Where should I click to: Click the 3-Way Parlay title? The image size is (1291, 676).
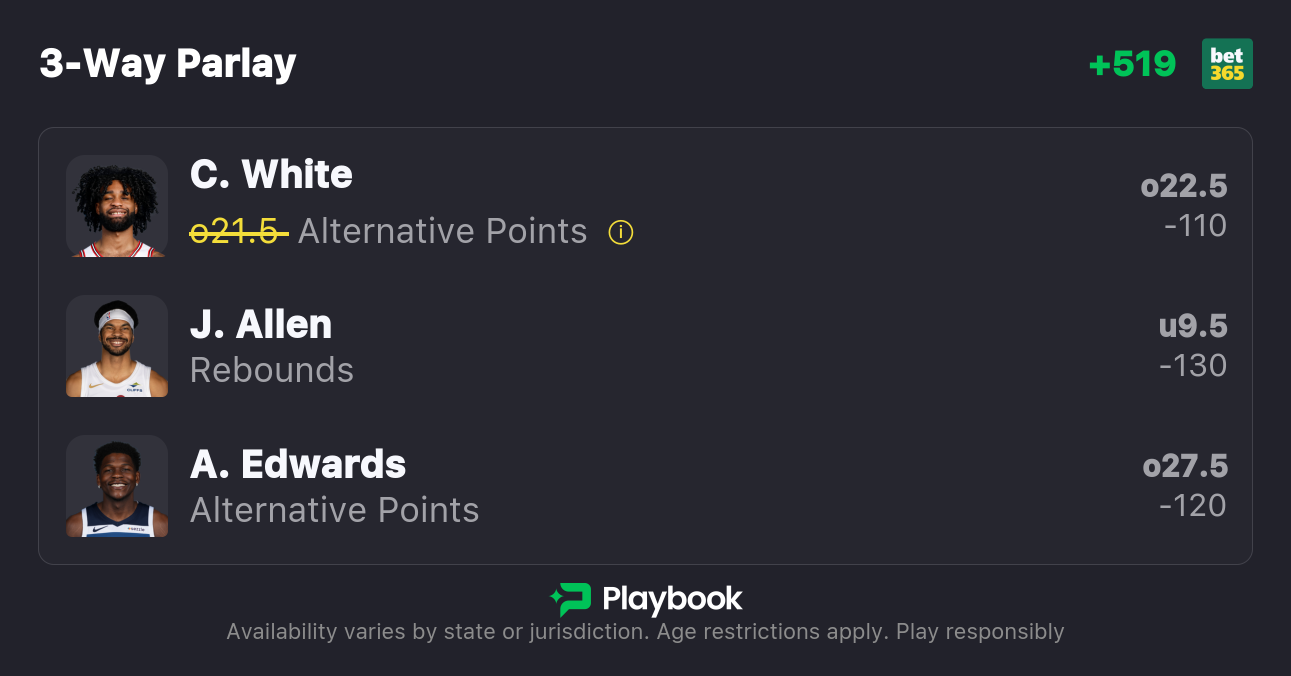click(168, 64)
